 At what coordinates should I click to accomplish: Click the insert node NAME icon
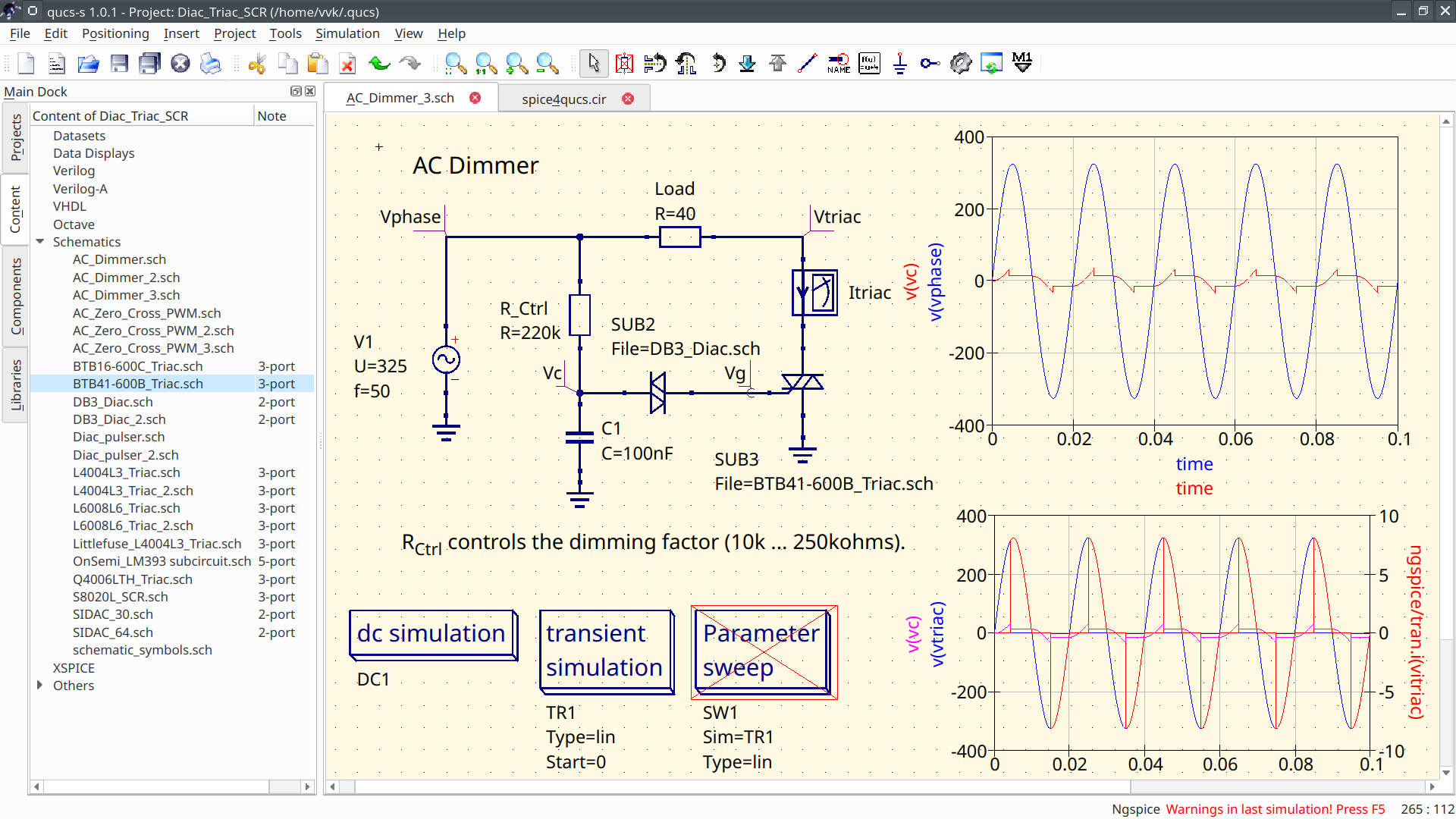point(838,64)
